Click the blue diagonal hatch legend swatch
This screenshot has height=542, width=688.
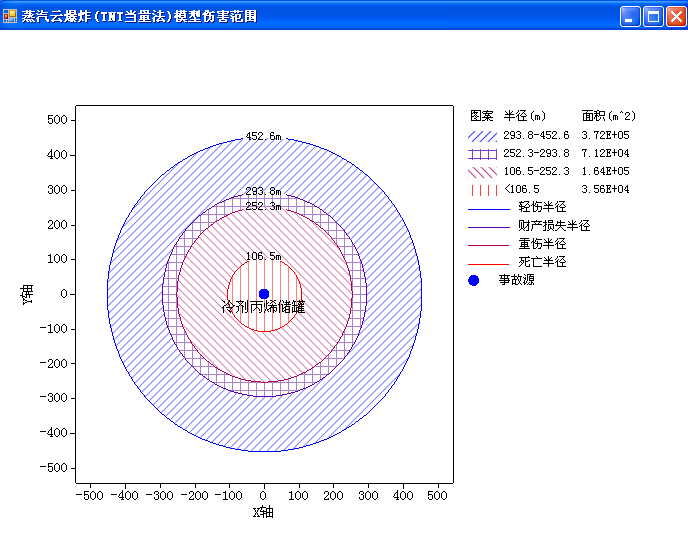click(x=482, y=136)
